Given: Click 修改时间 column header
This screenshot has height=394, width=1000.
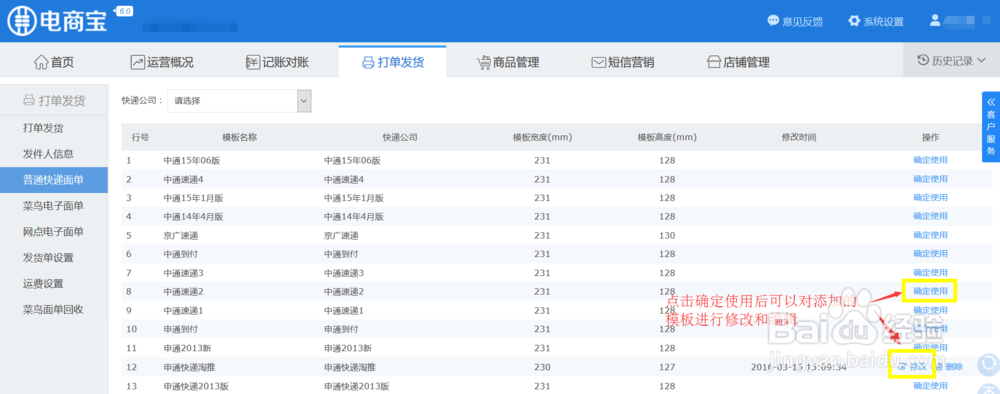Looking at the screenshot, I should coord(799,137).
